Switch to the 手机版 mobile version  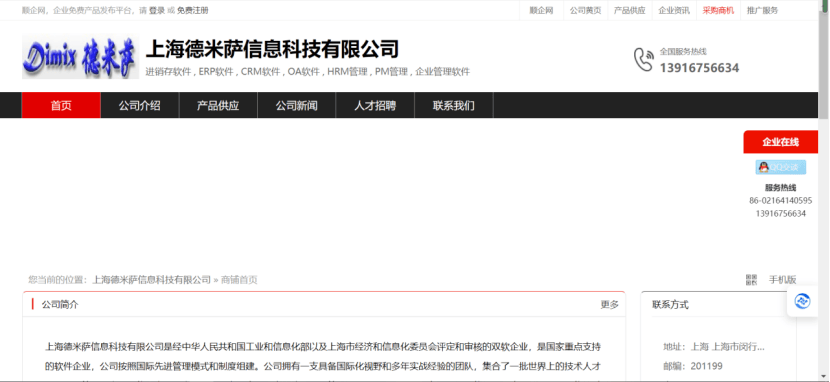[782, 280]
